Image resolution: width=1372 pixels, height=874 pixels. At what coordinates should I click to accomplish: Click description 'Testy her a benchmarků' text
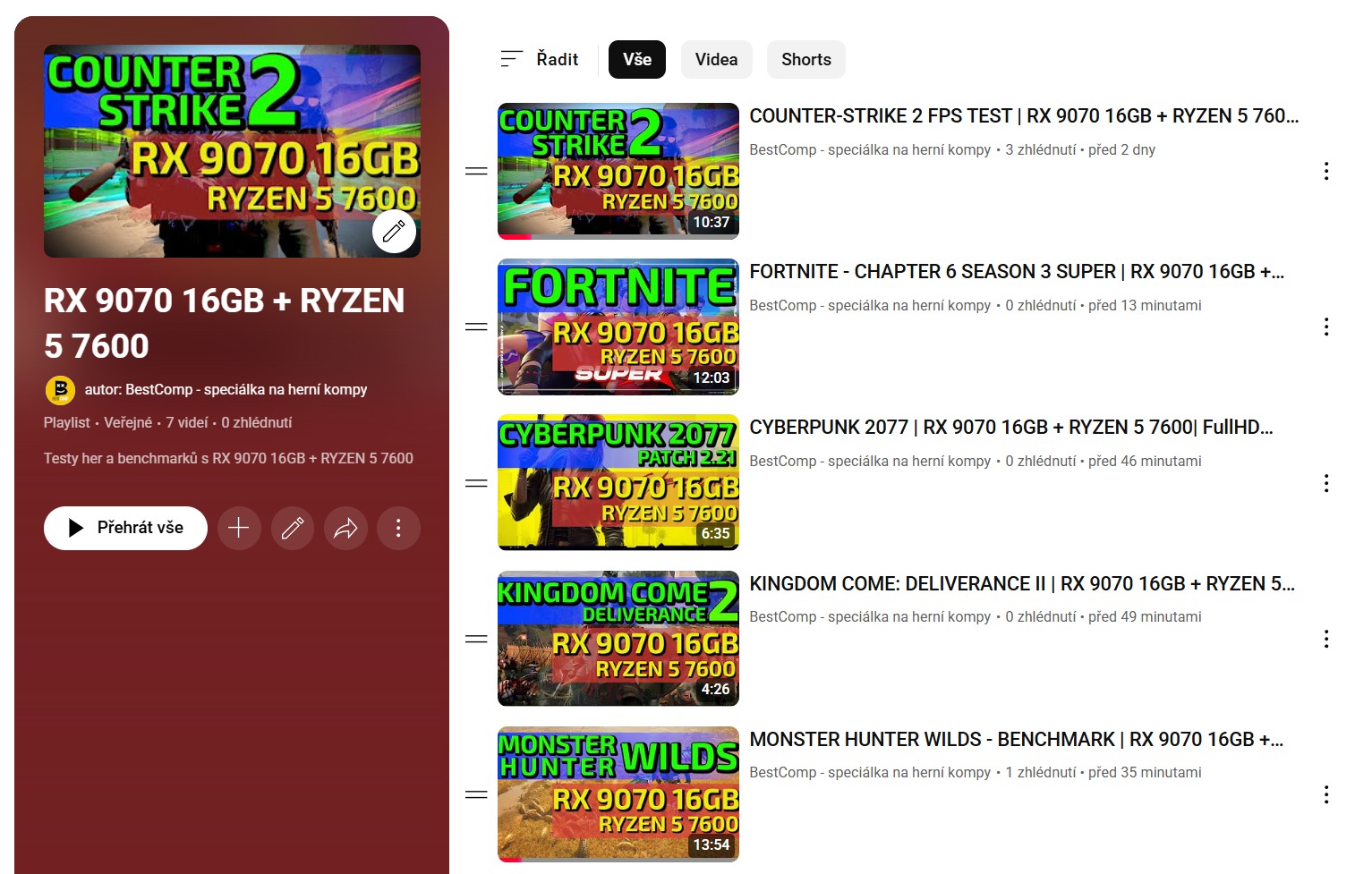click(228, 458)
